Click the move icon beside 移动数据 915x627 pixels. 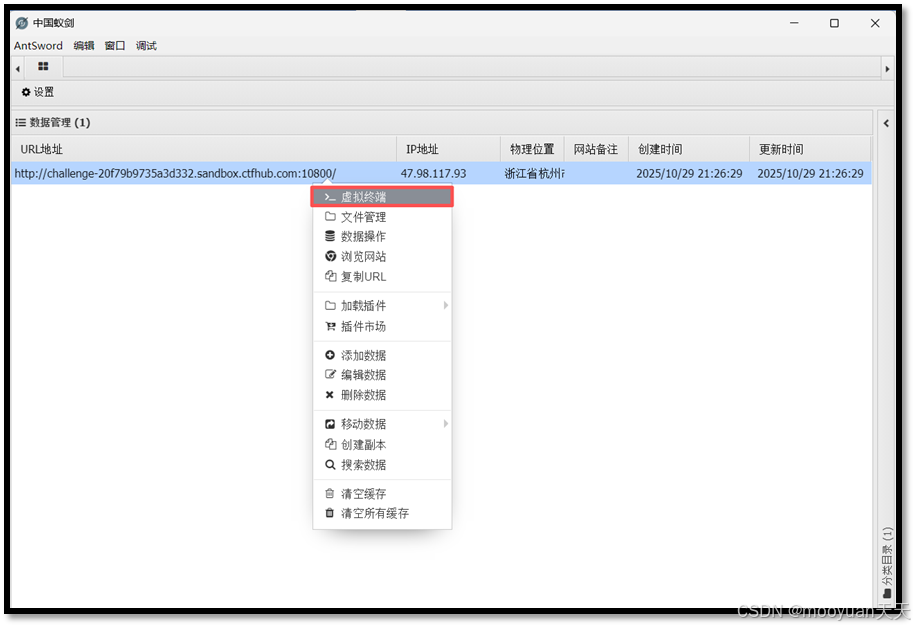pos(330,424)
